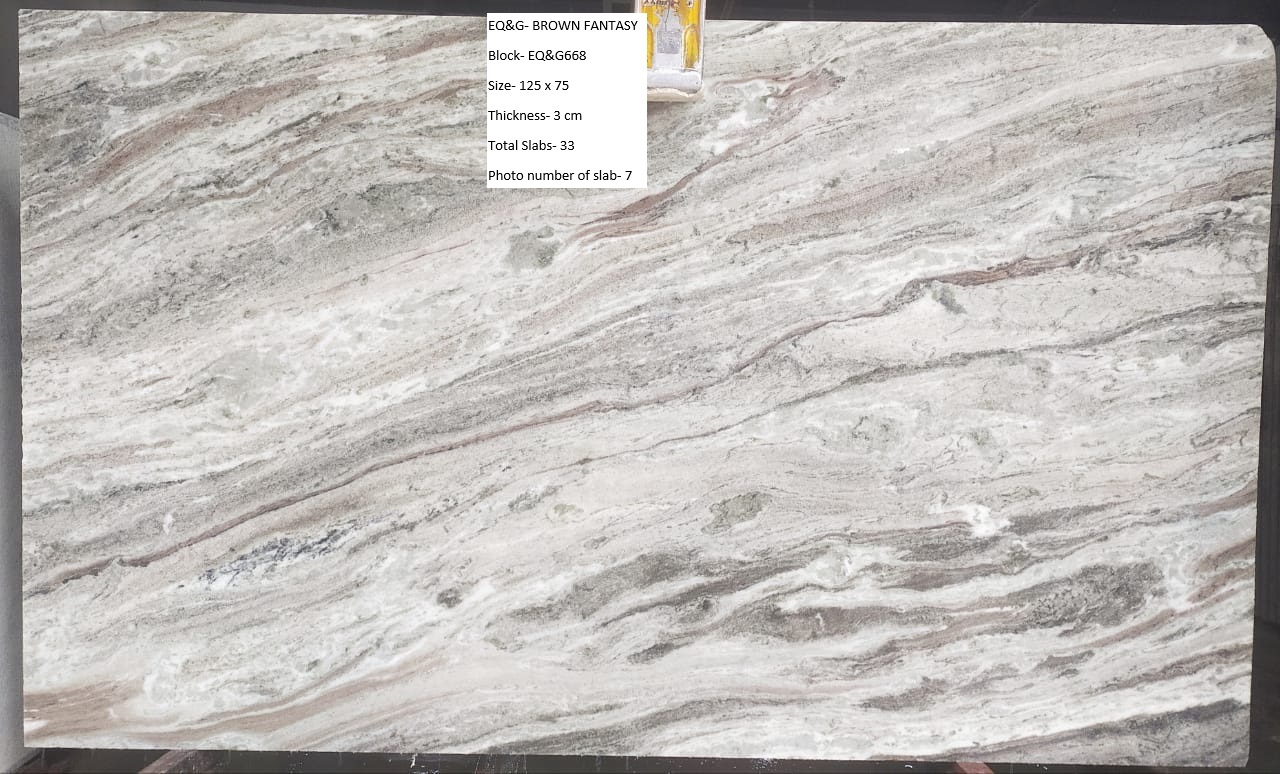Click the bright white quartz patch right of center

968,517
